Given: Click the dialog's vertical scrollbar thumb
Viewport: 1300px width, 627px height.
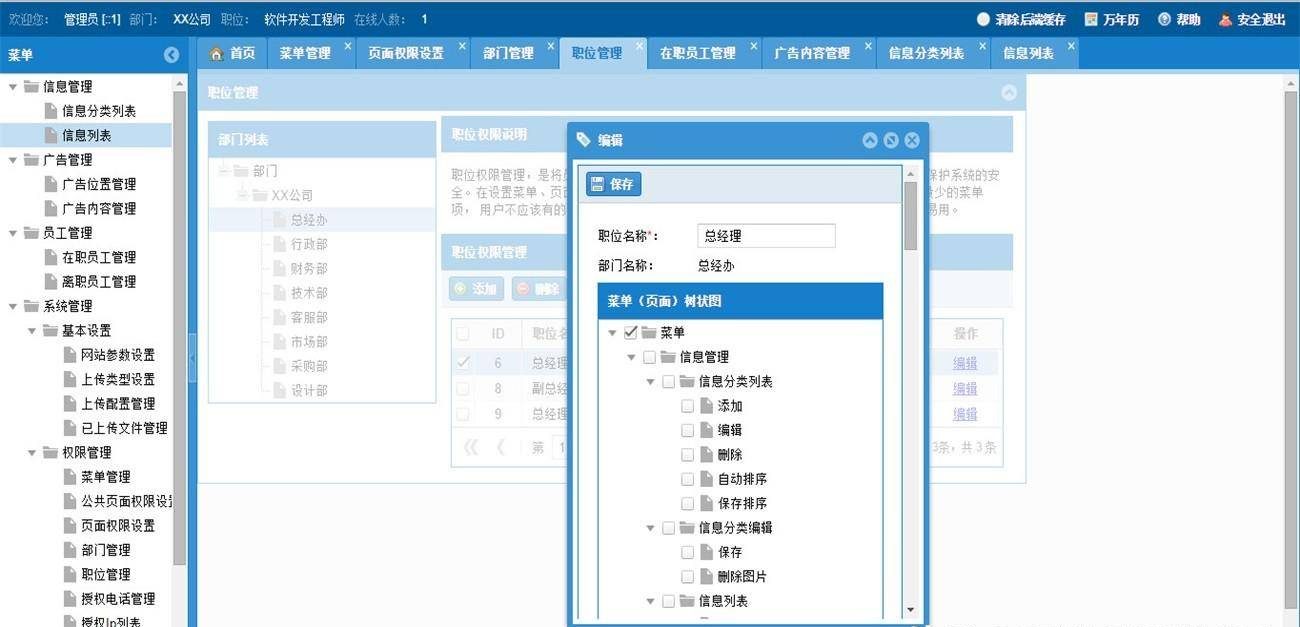Looking at the screenshot, I should (x=910, y=215).
